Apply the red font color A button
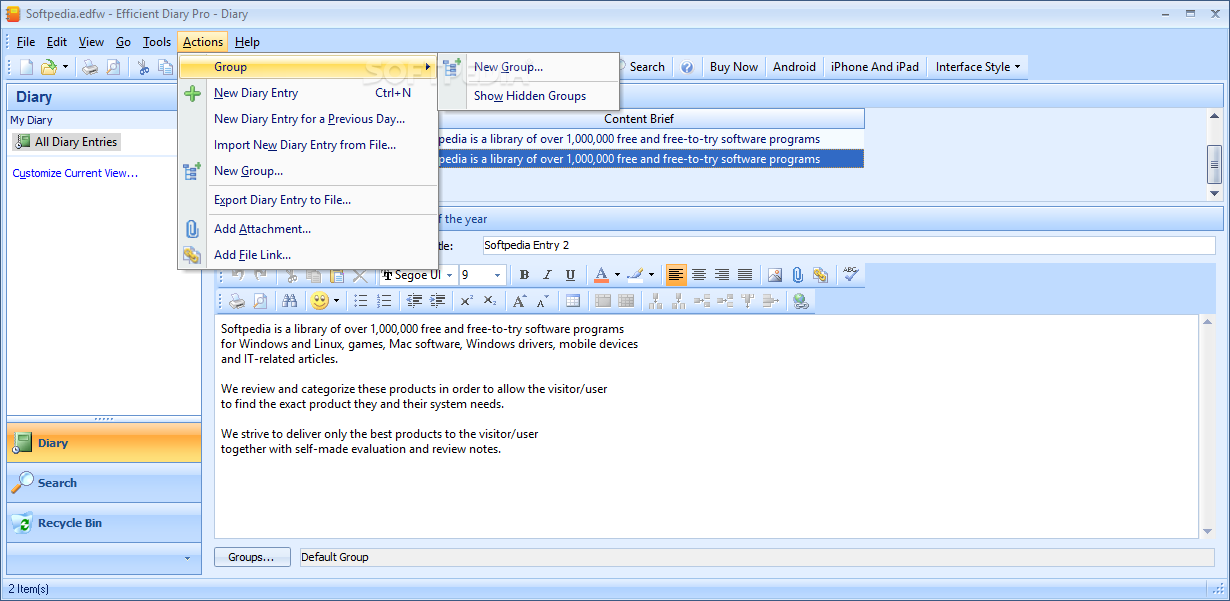The height and width of the screenshot is (601, 1230). (600, 275)
